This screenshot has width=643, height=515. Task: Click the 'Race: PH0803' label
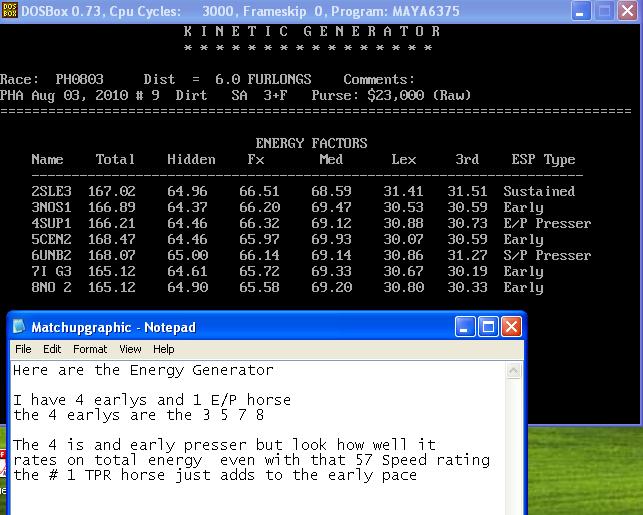point(52,79)
